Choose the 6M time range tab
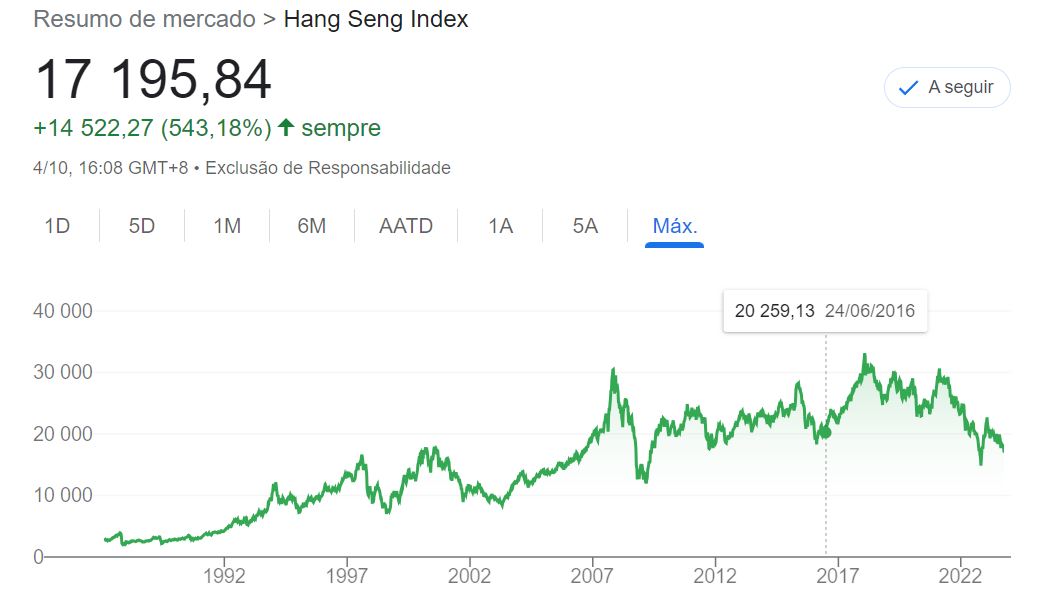This screenshot has width=1039, height=594. (312, 226)
